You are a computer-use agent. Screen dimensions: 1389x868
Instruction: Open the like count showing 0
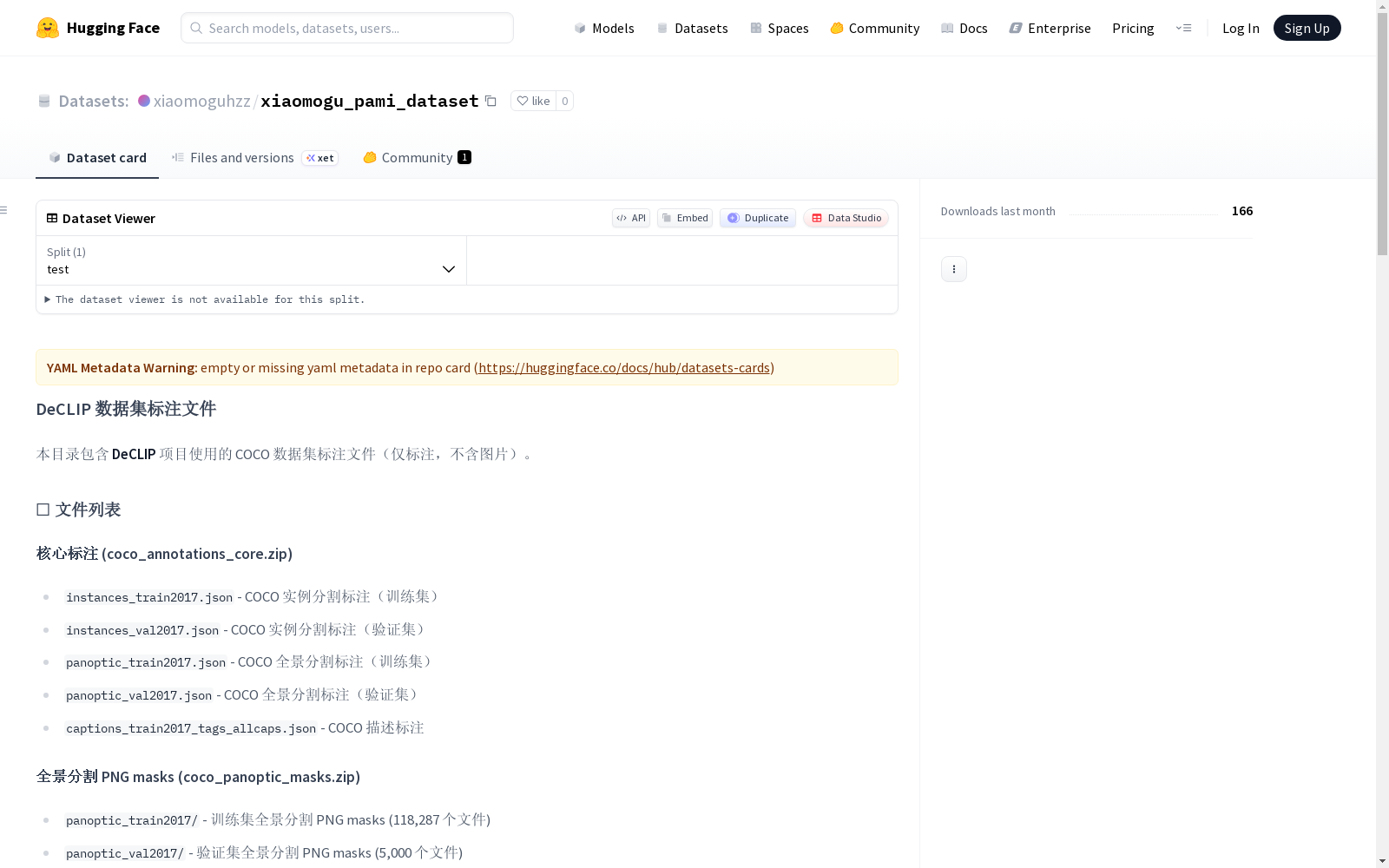(565, 101)
